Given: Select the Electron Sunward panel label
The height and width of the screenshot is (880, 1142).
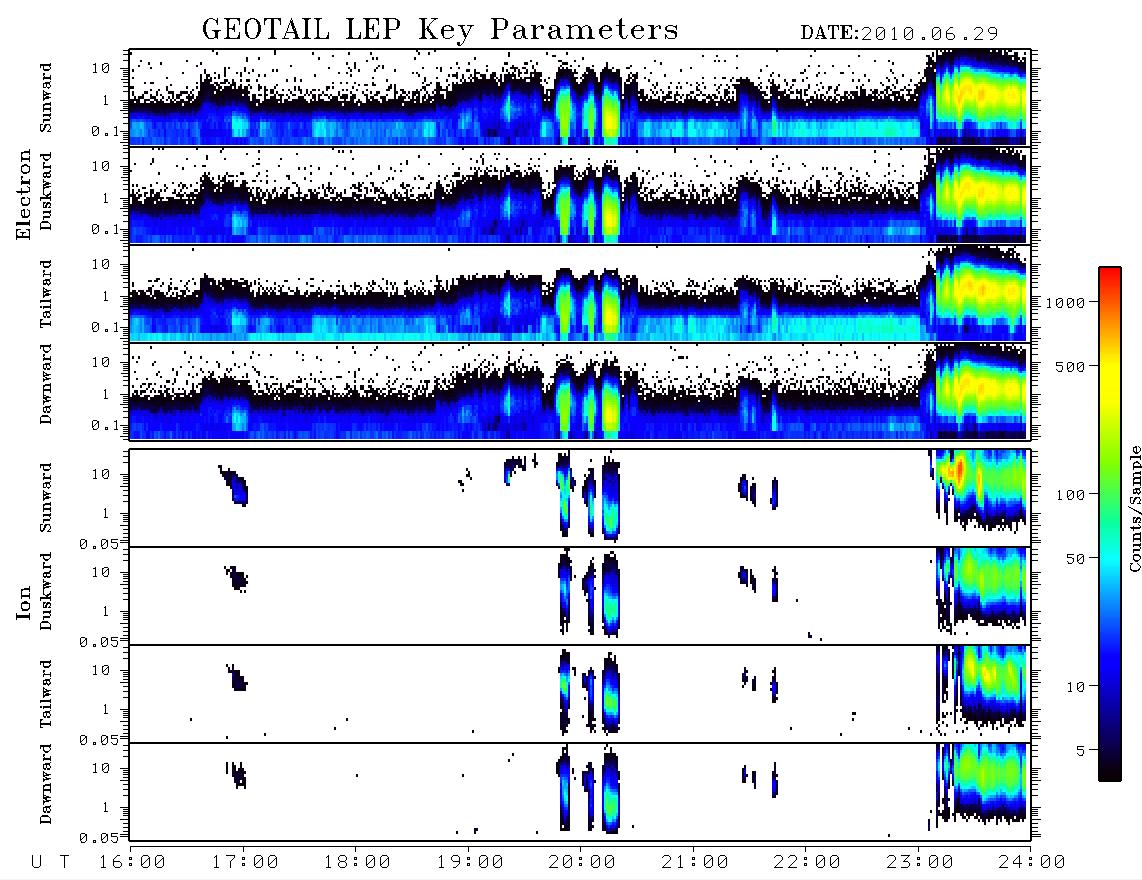Looking at the screenshot, I should point(46,97).
